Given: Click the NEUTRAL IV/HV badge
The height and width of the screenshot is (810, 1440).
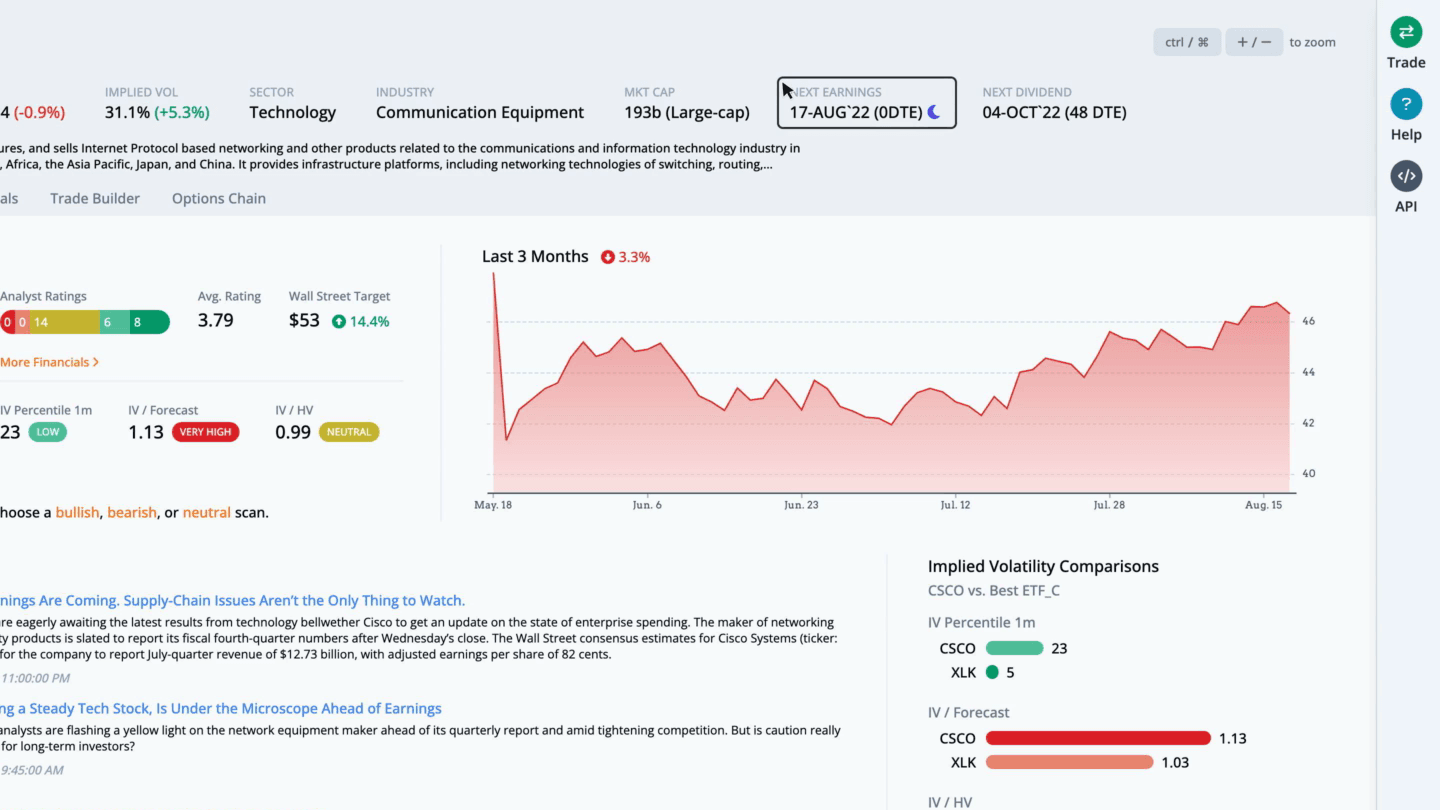Looking at the screenshot, I should point(349,432).
